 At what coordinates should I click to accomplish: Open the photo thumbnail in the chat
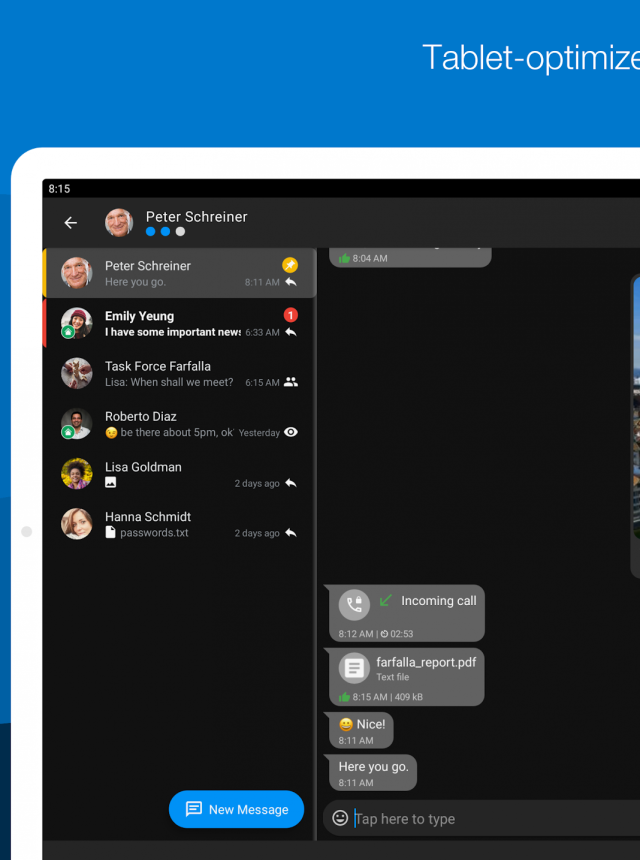click(x=635, y=420)
